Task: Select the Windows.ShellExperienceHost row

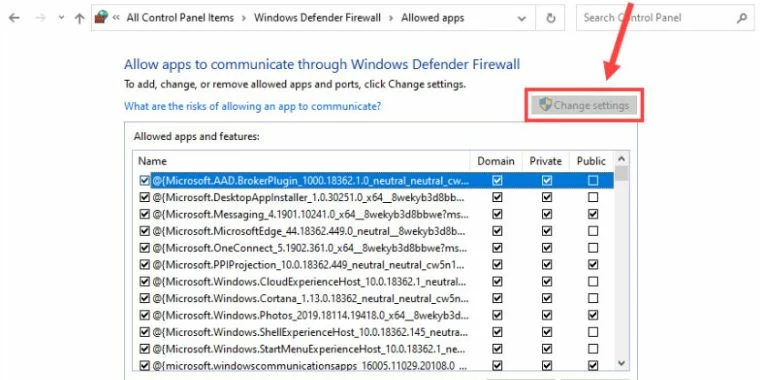Action: [374, 332]
